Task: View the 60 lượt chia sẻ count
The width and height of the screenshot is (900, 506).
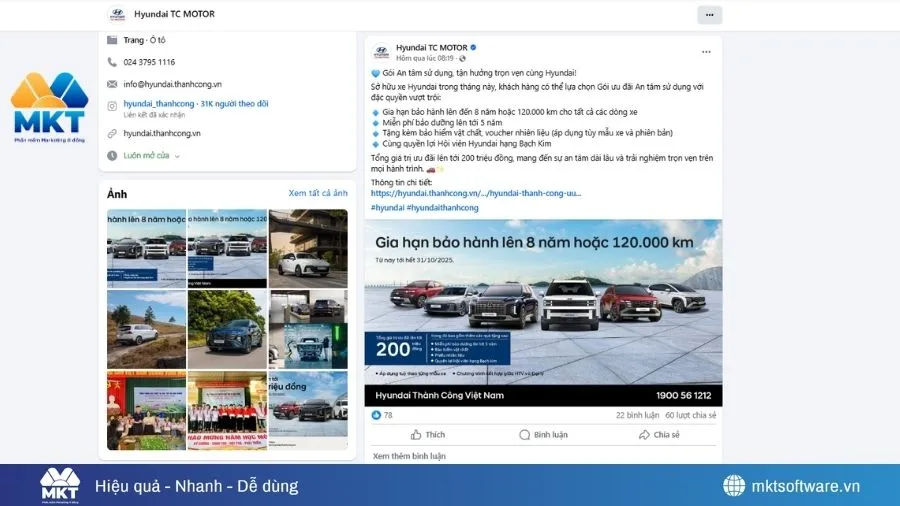Action: 690,415
